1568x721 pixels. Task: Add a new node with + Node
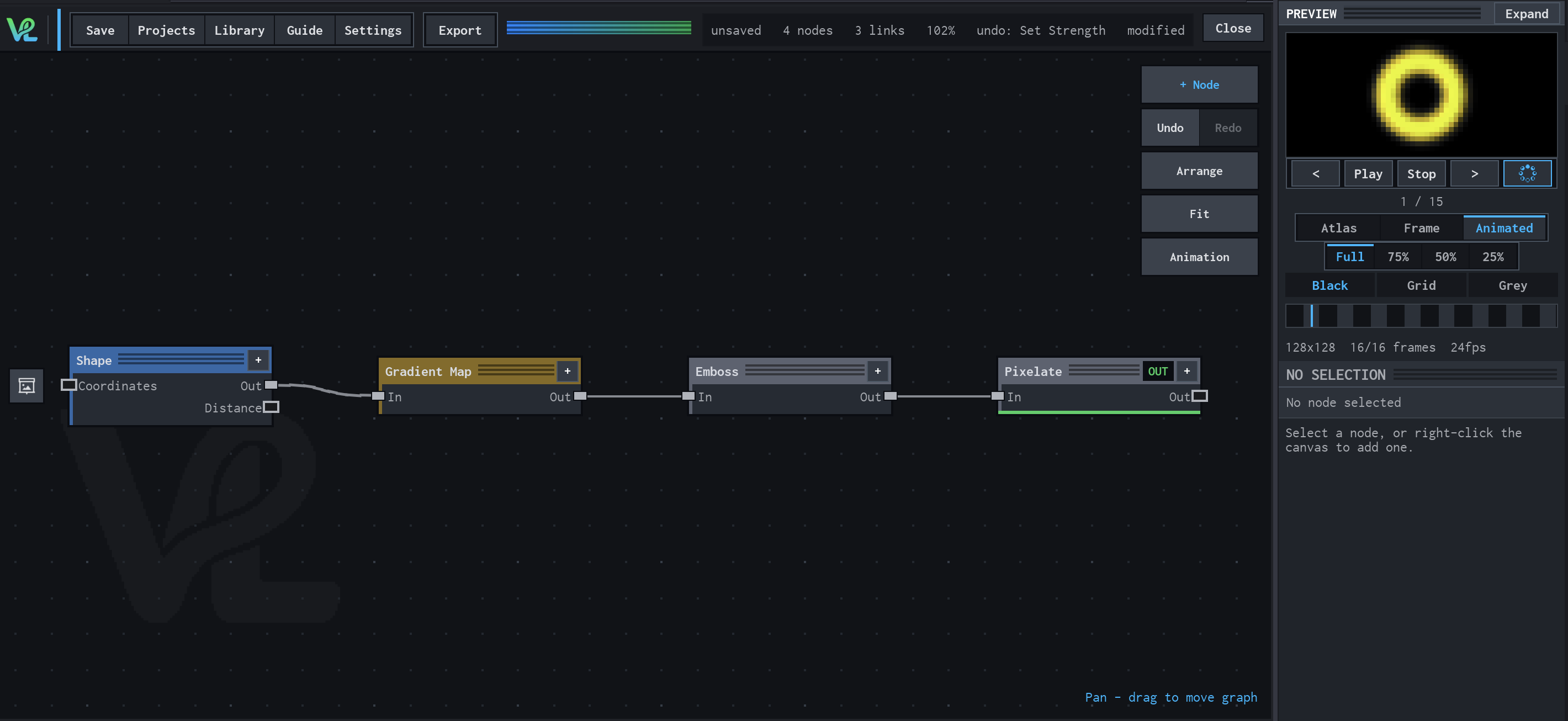click(x=1199, y=84)
